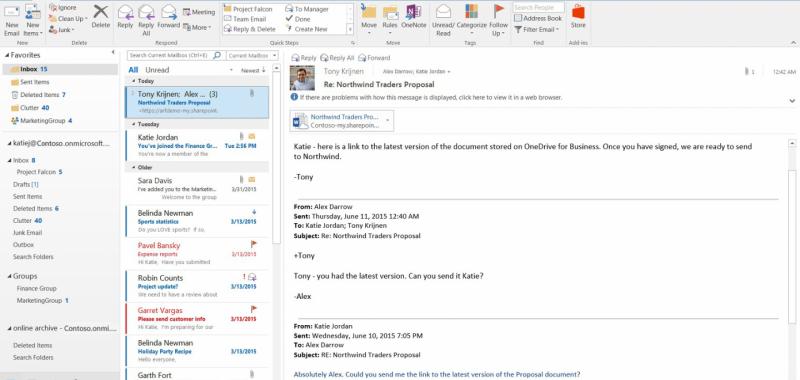Select Inbox under Favorites

pyautogui.click(x=60, y=69)
